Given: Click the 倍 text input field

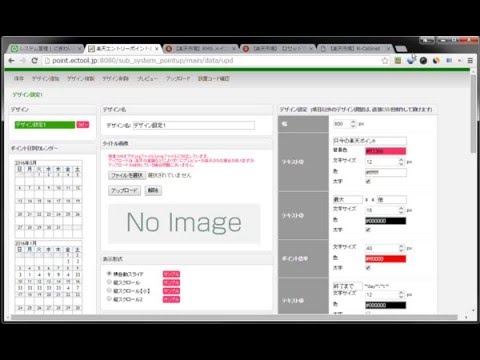Looking at the screenshot, I should 392,200.
